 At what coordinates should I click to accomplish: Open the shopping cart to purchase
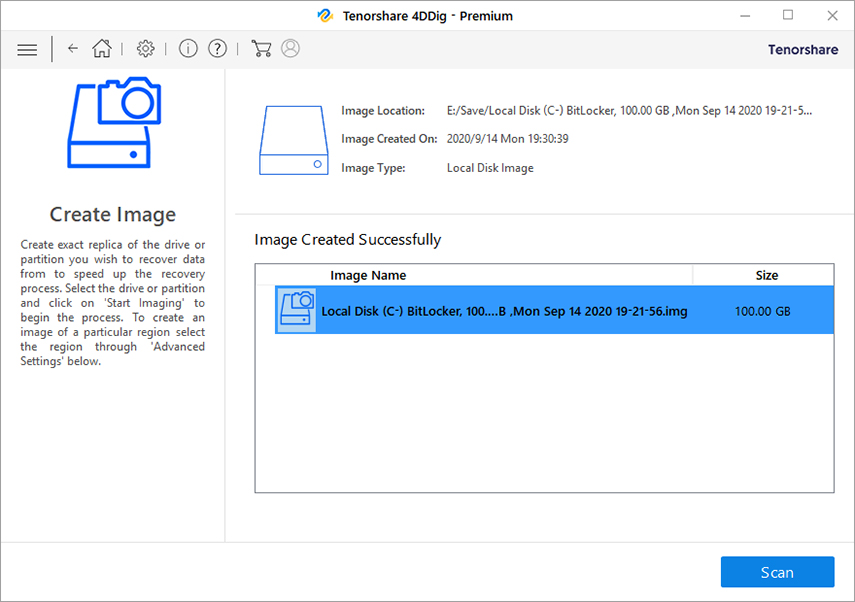click(261, 49)
